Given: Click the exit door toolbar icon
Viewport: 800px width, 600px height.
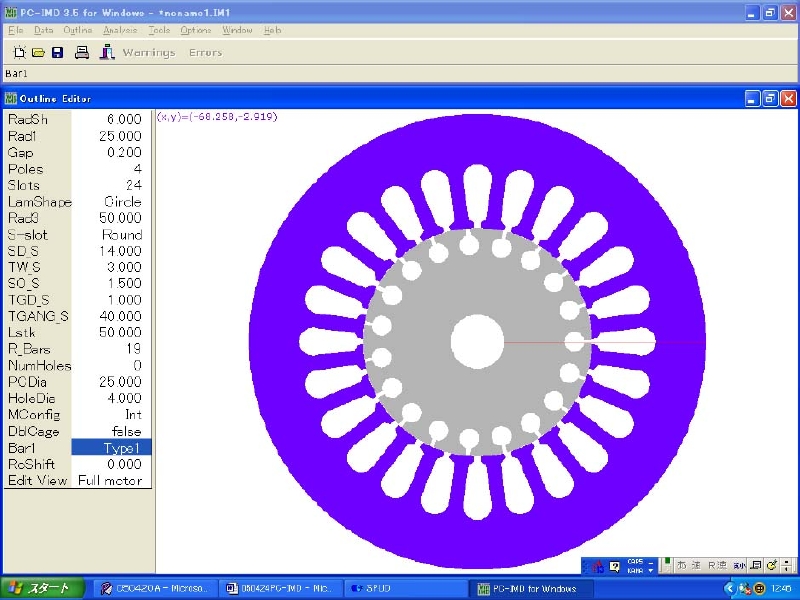Looking at the screenshot, I should pyautogui.click(x=107, y=52).
